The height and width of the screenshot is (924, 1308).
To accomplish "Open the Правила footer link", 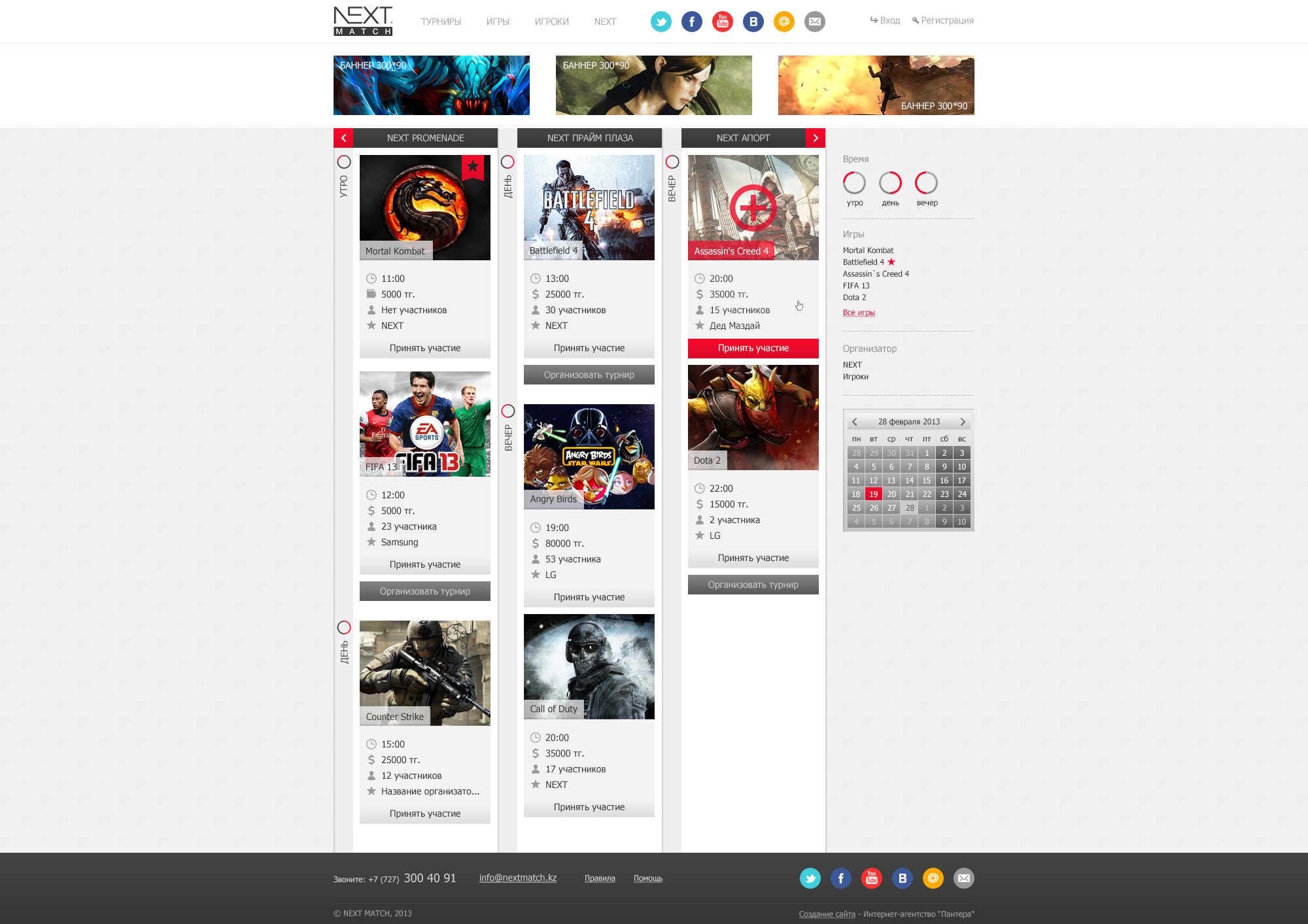I will [600, 878].
